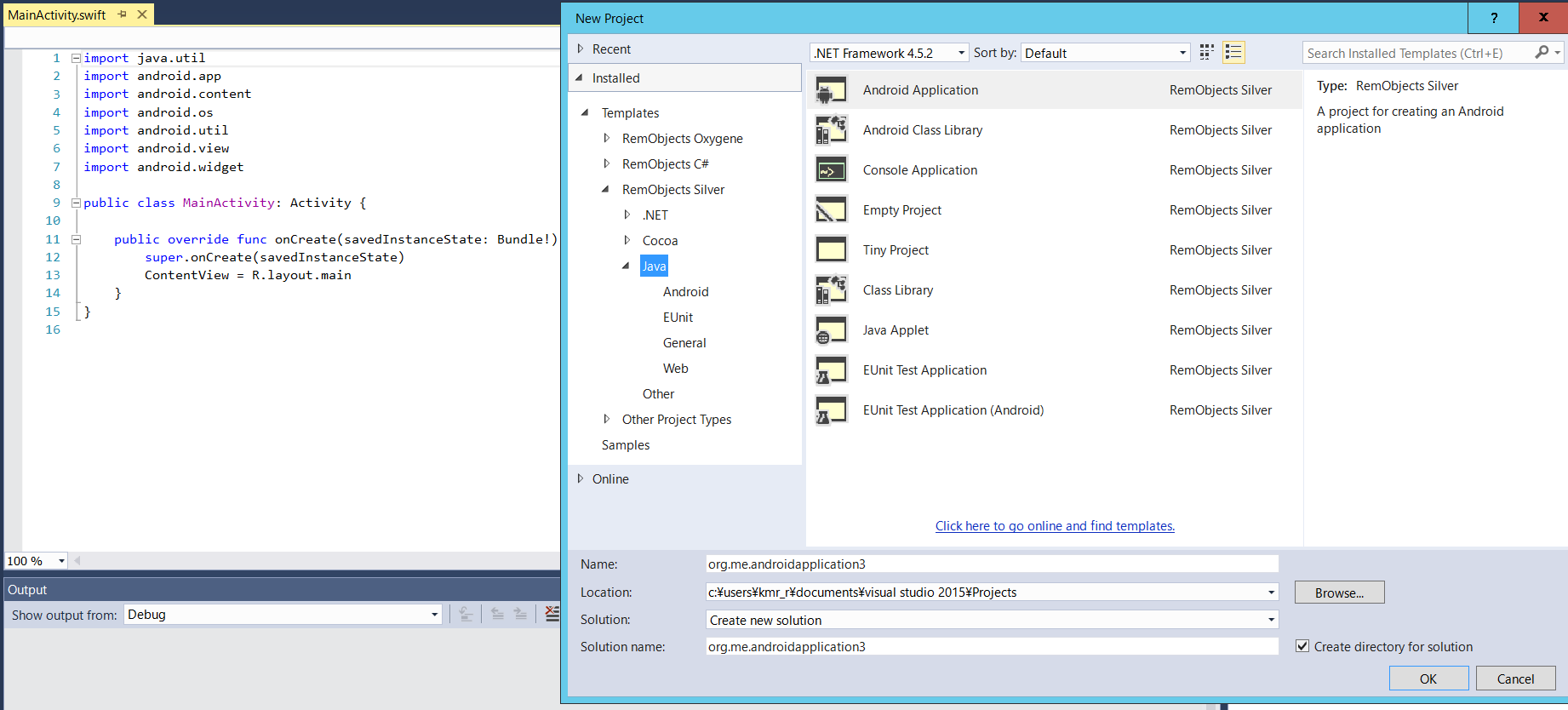Image resolution: width=1568 pixels, height=710 pixels.
Task: Open the Show output from dropdown
Action: (x=434, y=615)
